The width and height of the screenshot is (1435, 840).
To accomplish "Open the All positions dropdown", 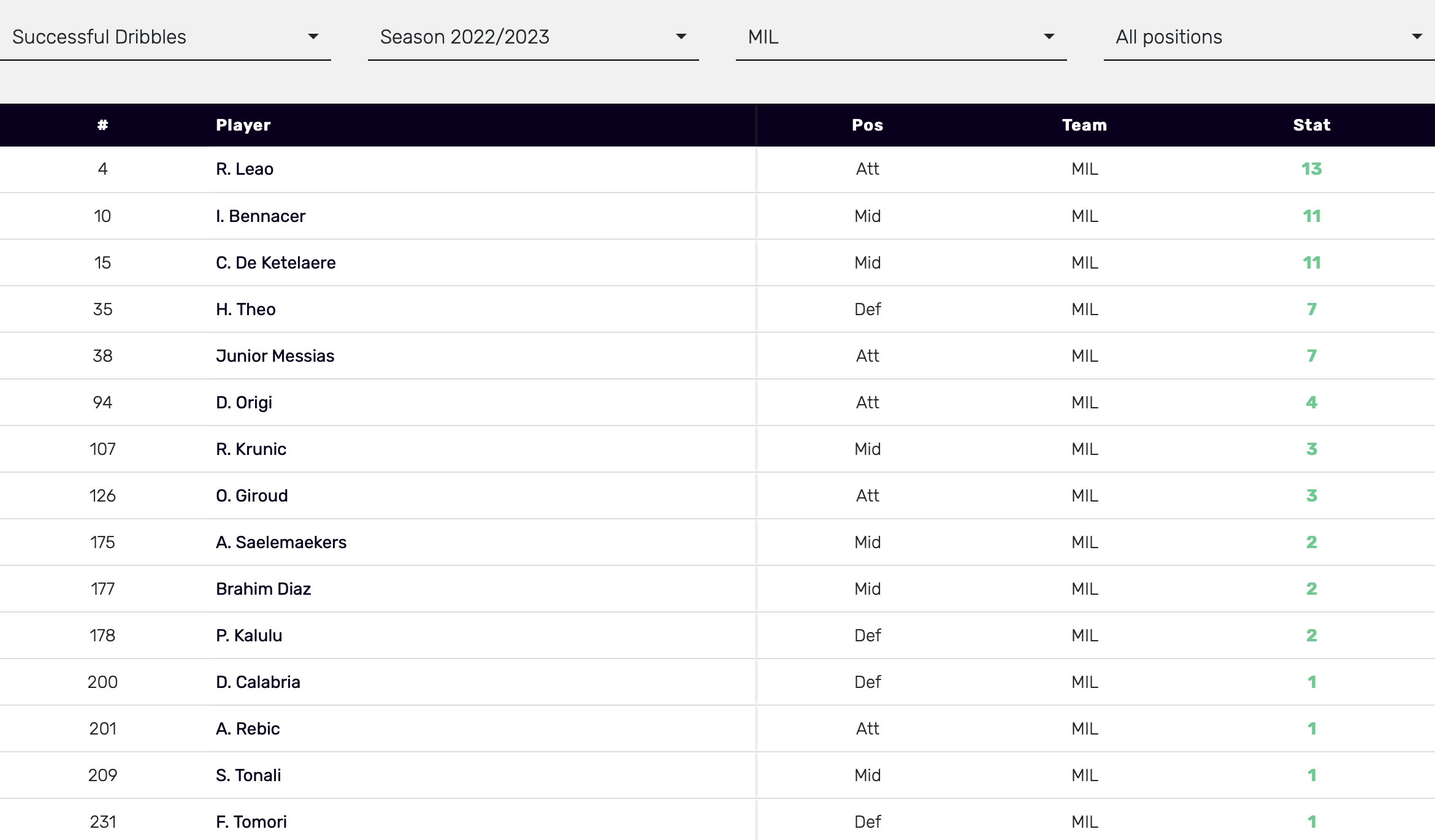I will pyautogui.click(x=1269, y=37).
